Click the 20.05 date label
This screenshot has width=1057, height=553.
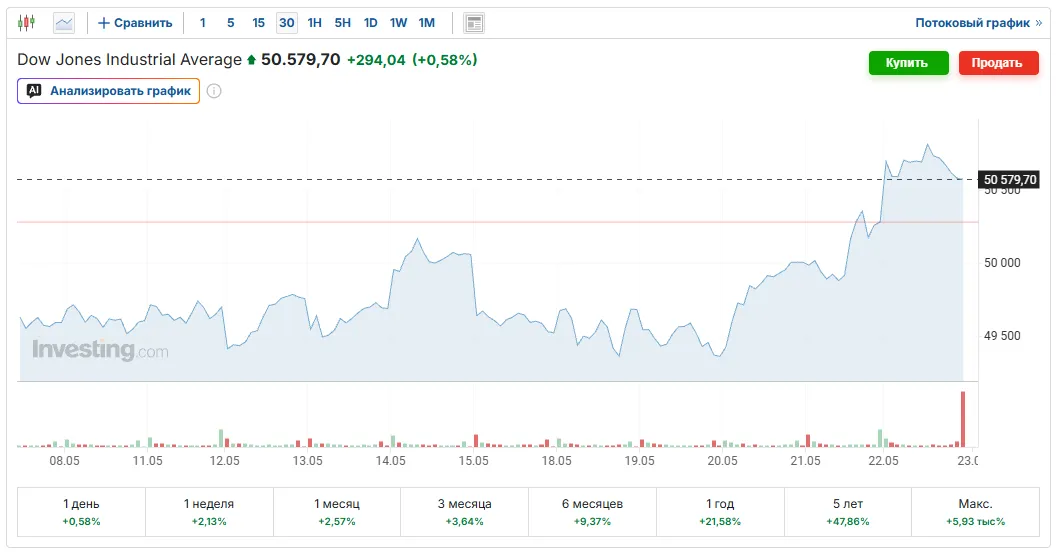coord(722,461)
